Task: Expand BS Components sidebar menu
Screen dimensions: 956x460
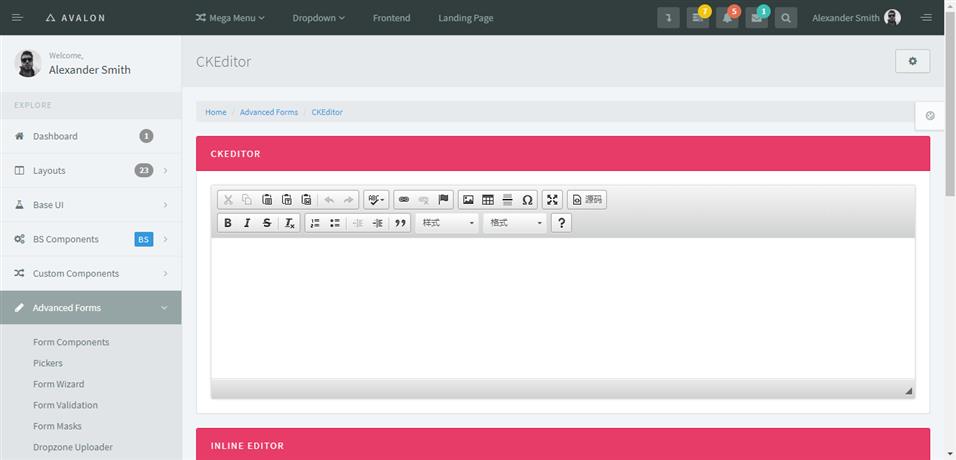Action: point(90,239)
